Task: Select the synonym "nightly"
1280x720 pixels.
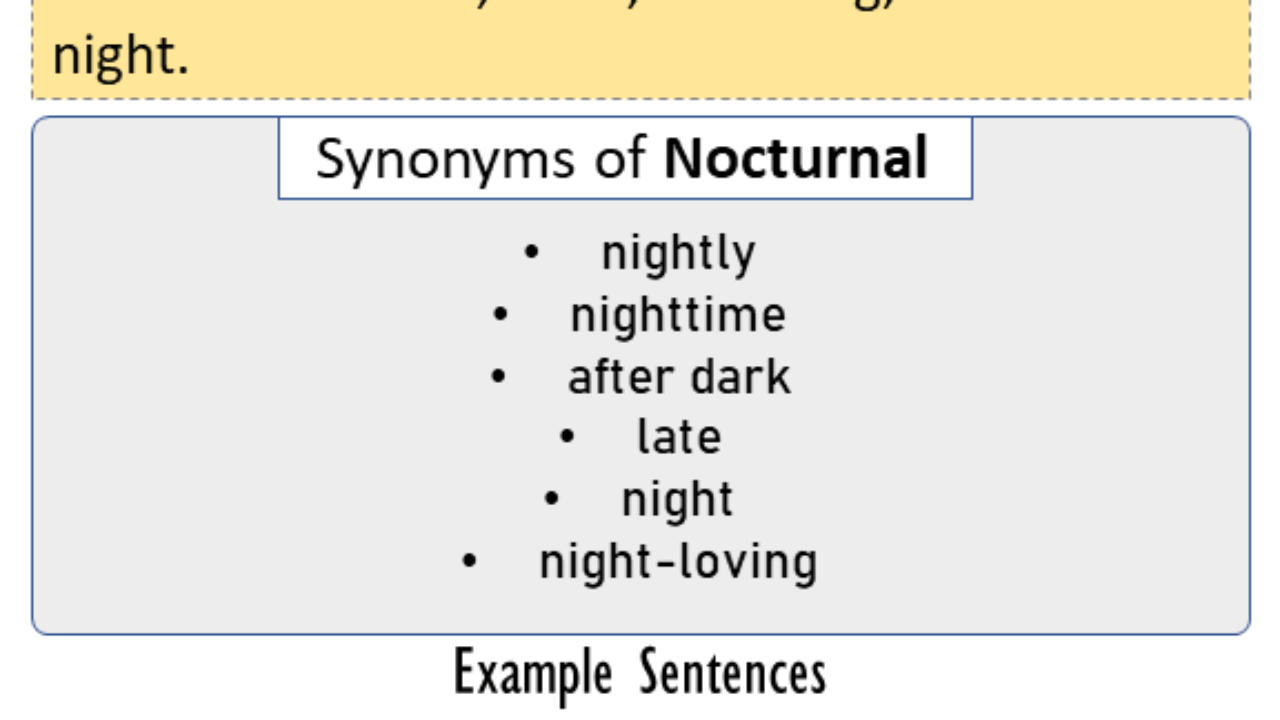Action: pos(678,253)
